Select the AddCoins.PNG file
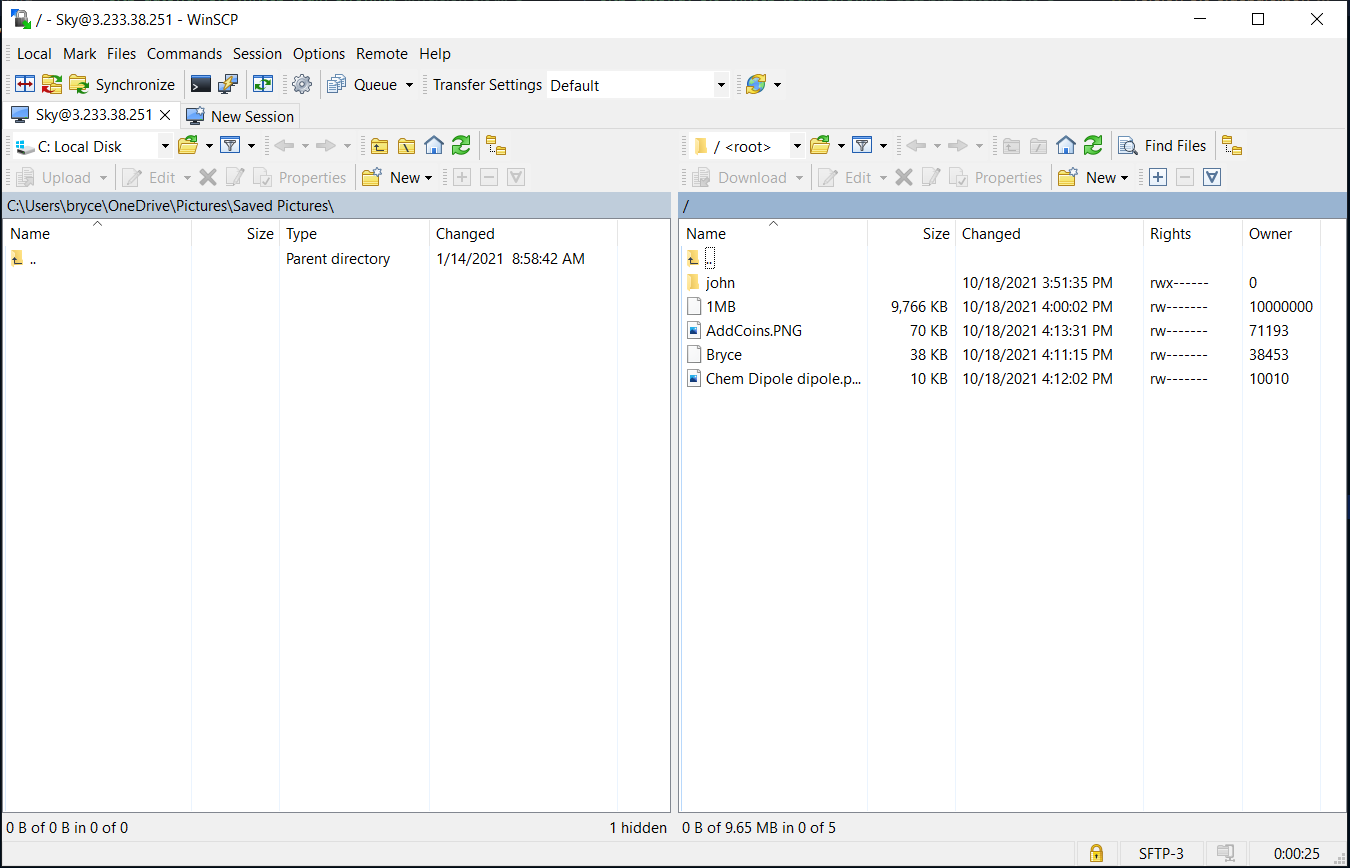 (x=754, y=331)
